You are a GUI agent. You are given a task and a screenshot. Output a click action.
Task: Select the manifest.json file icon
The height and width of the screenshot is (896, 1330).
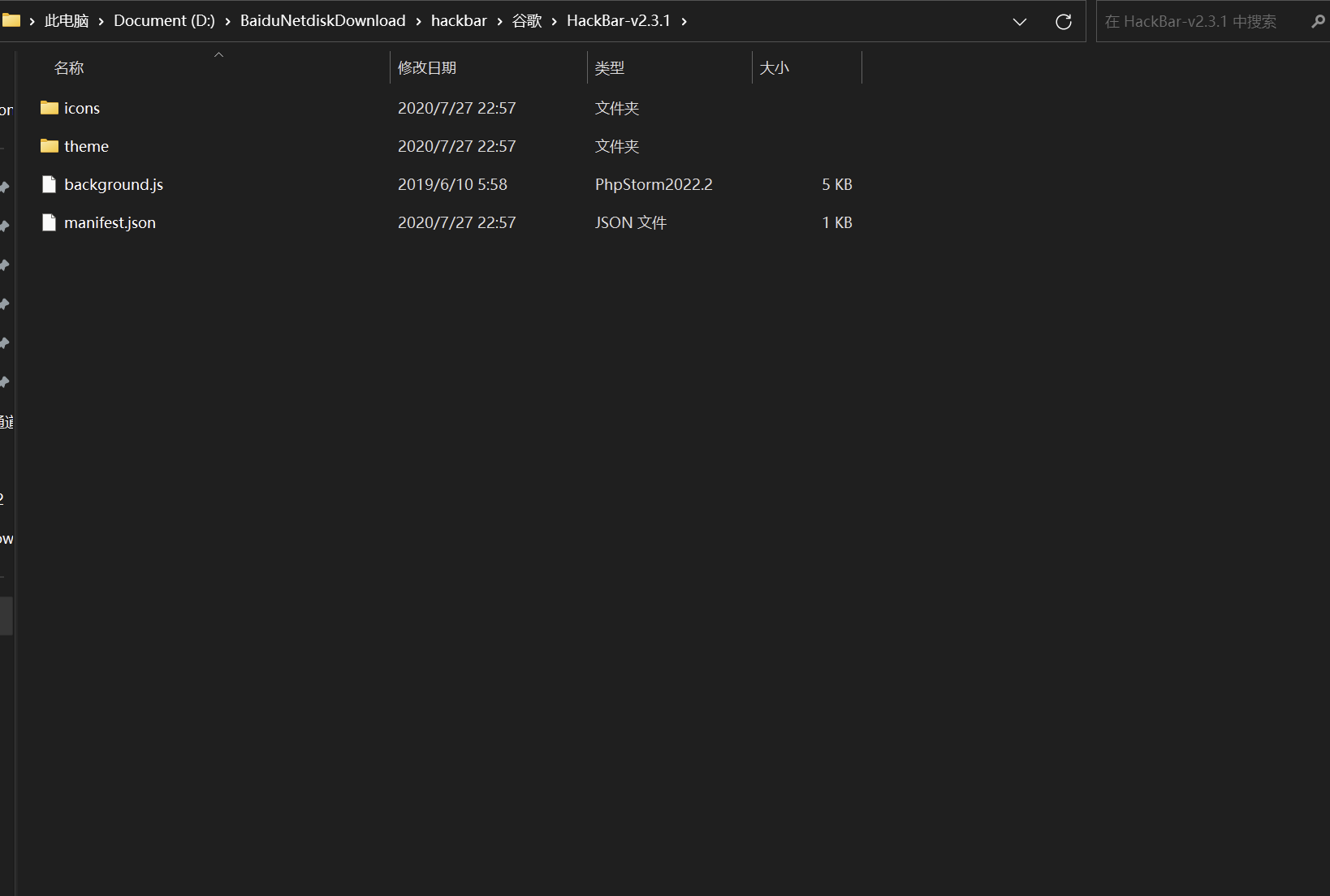(x=50, y=222)
